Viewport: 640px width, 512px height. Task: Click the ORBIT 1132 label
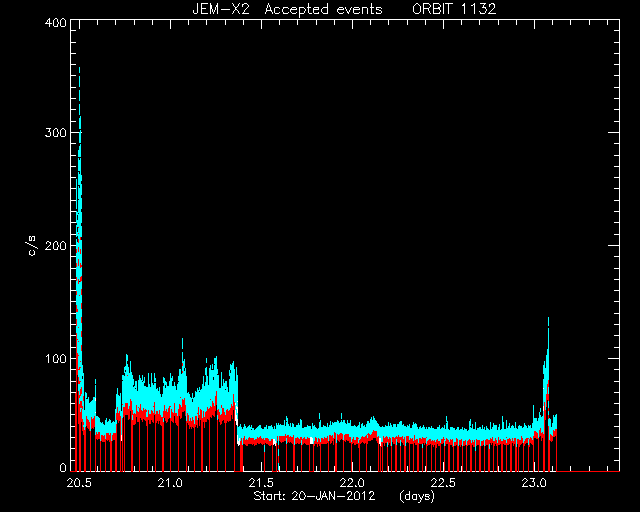[x=454, y=9]
